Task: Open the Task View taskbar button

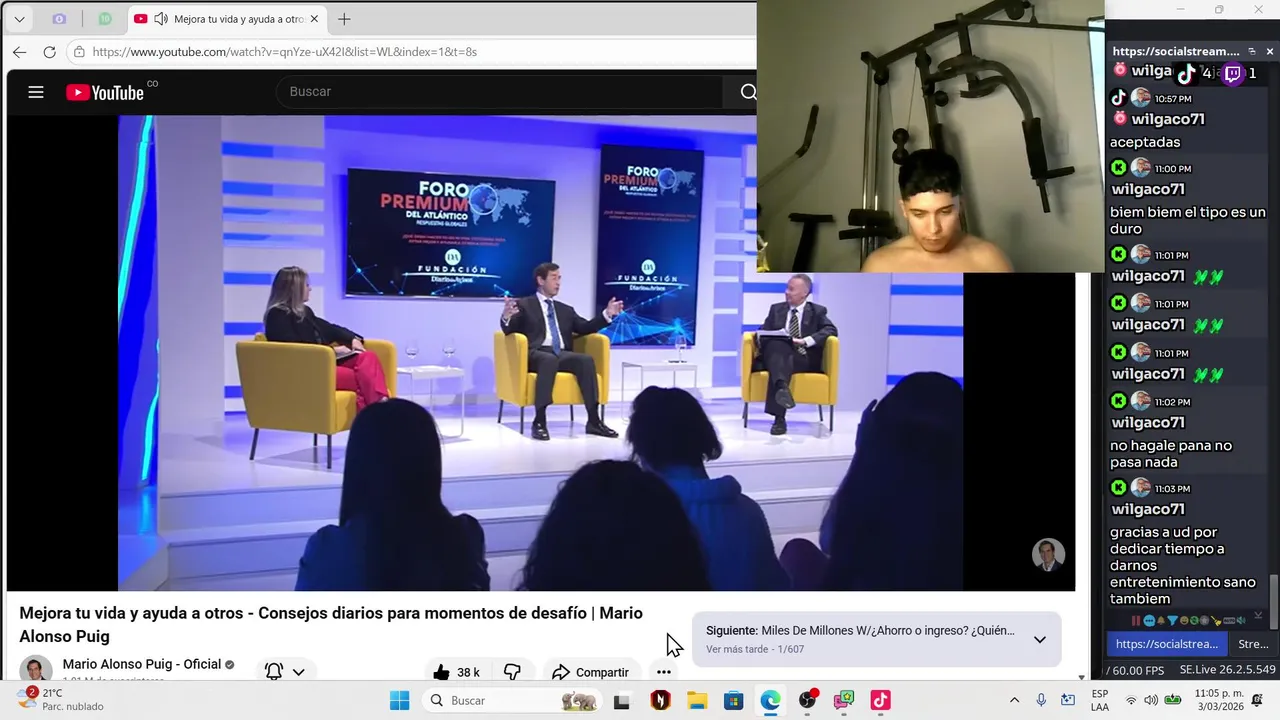Action: pyautogui.click(x=621, y=700)
